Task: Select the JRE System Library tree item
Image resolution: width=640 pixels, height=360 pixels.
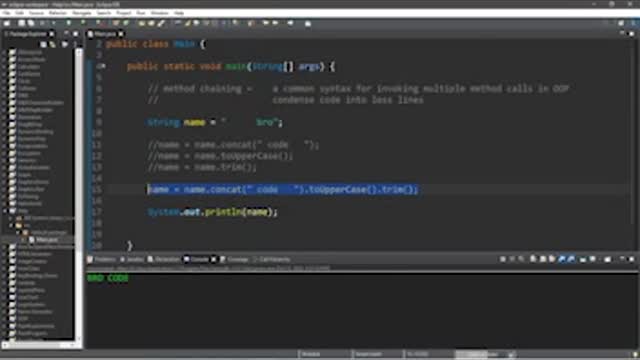Action: [x=45, y=218]
